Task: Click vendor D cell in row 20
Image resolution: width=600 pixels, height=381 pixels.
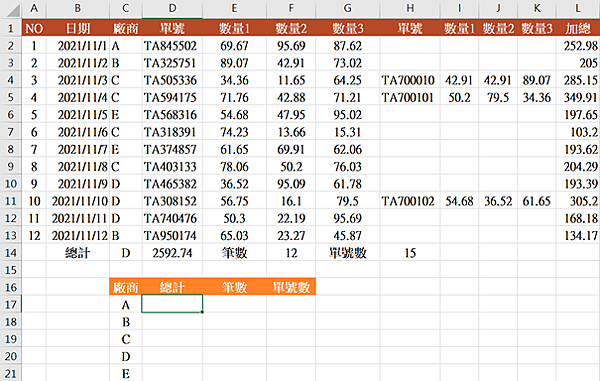Action: point(126,356)
